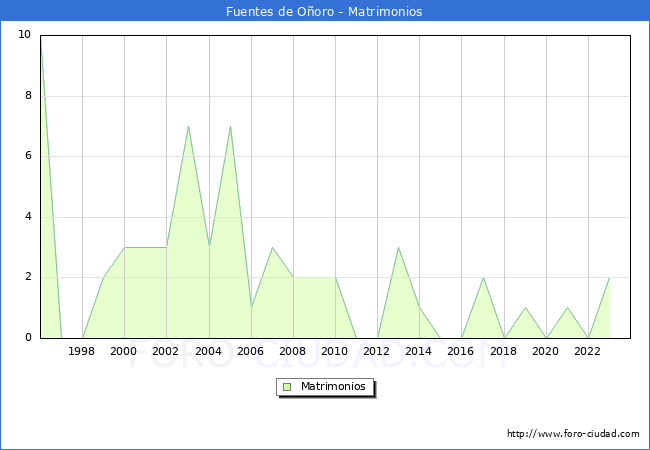Click the 2003 peak at value 7

188,127
